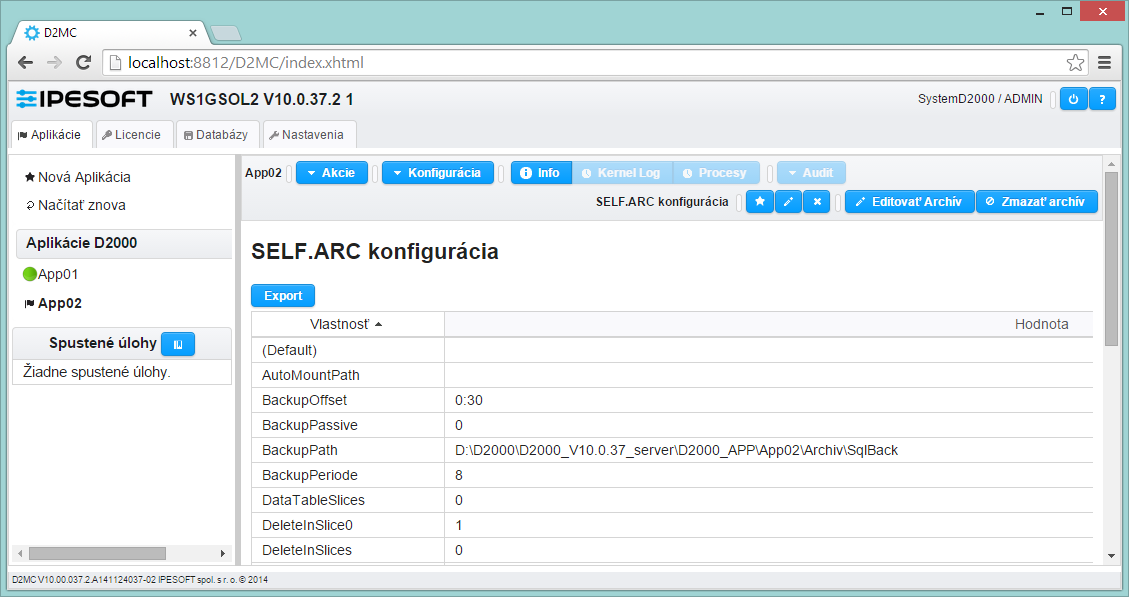The image size is (1129, 597).
Task: Click the Export button
Action: (x=283, y=296)
